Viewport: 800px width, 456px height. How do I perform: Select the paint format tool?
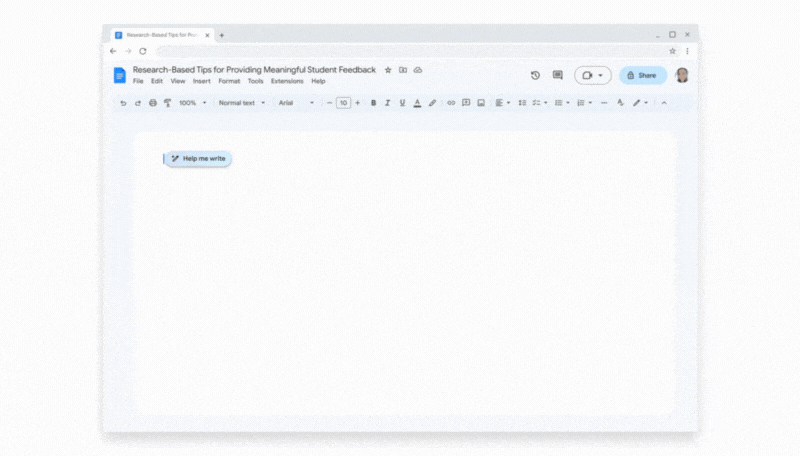tap(167, 103)
